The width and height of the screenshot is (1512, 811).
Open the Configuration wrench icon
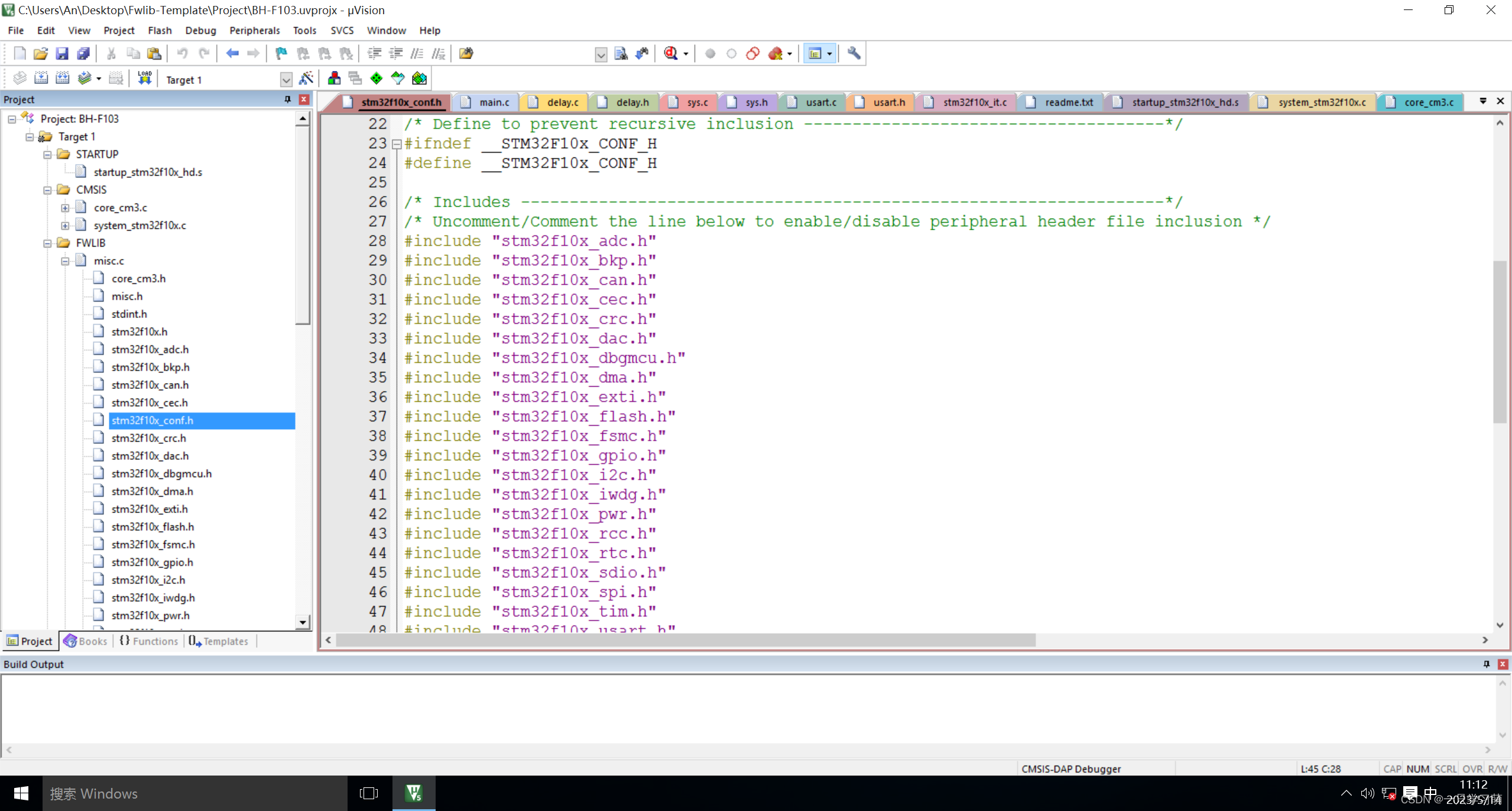[x=854, y=54]
